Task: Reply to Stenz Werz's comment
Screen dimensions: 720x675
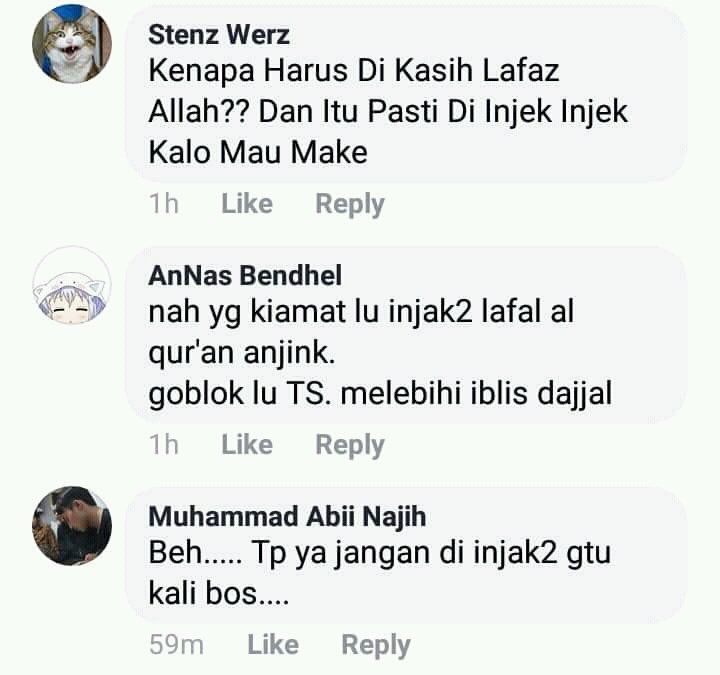Action: pos(349,204)
